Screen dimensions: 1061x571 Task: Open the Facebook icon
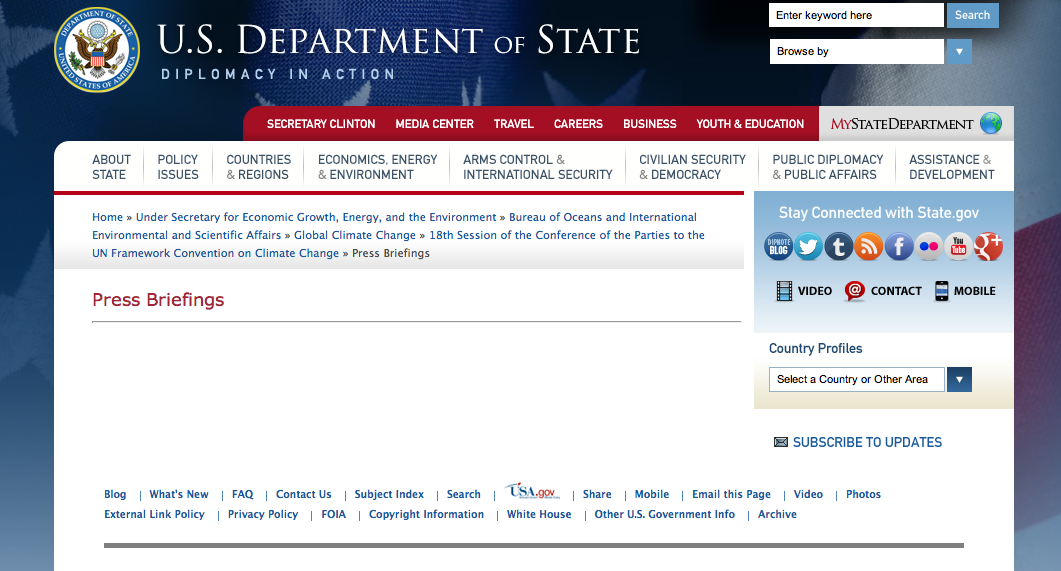[x=899, y=246]
